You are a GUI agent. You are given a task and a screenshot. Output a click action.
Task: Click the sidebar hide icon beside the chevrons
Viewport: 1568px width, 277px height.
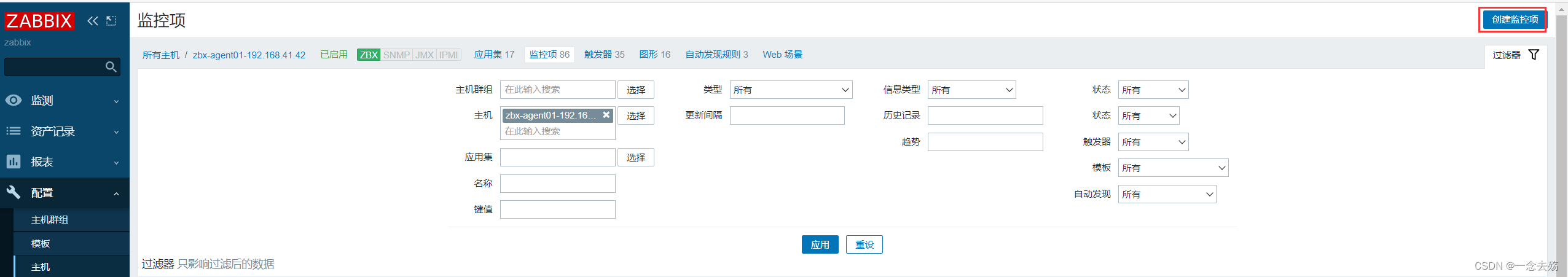click(x=111, y=21)
